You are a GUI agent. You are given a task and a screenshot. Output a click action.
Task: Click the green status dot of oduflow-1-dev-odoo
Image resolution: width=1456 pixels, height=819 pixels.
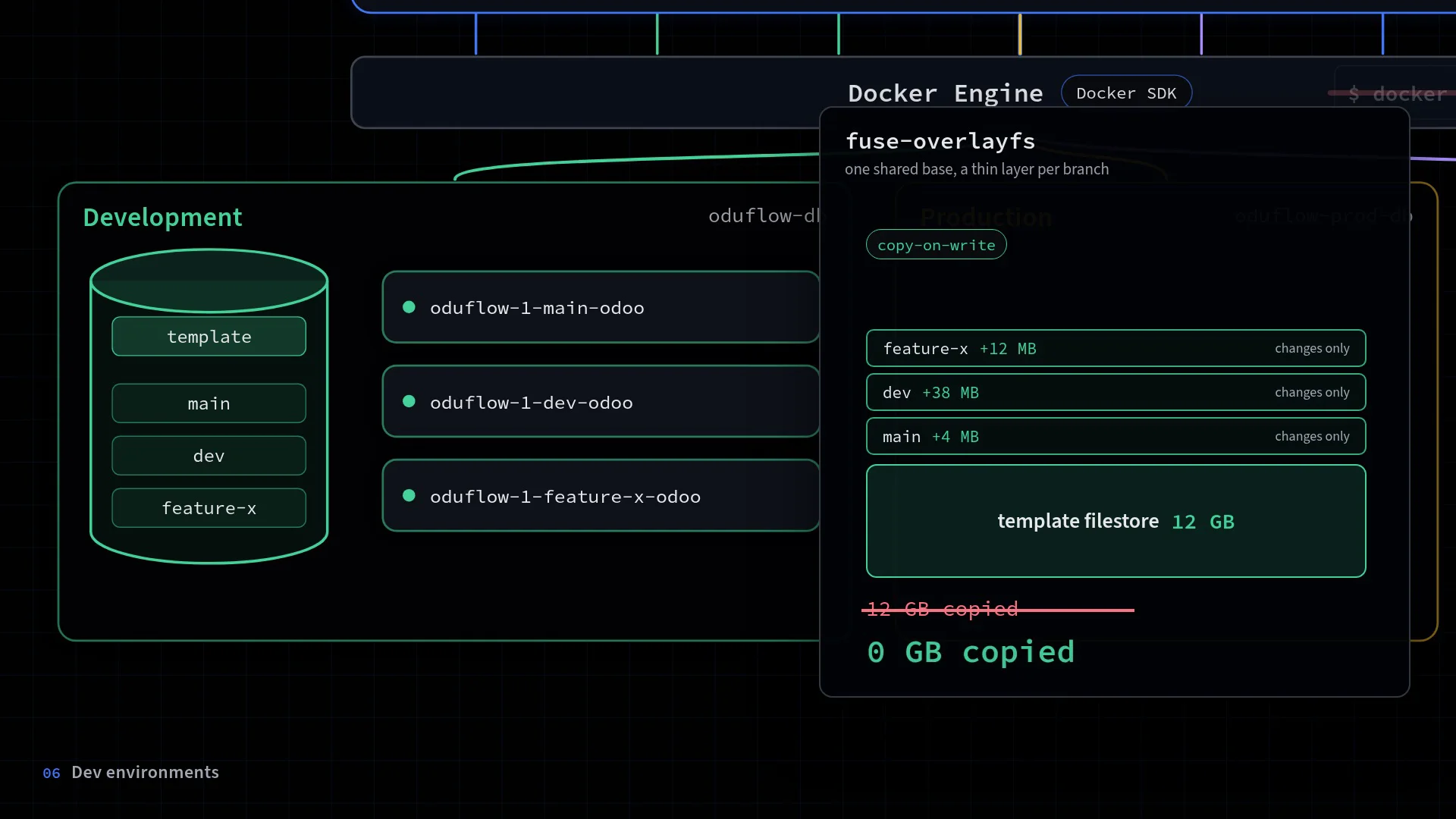pyautogui.click(x=409, y=401)
